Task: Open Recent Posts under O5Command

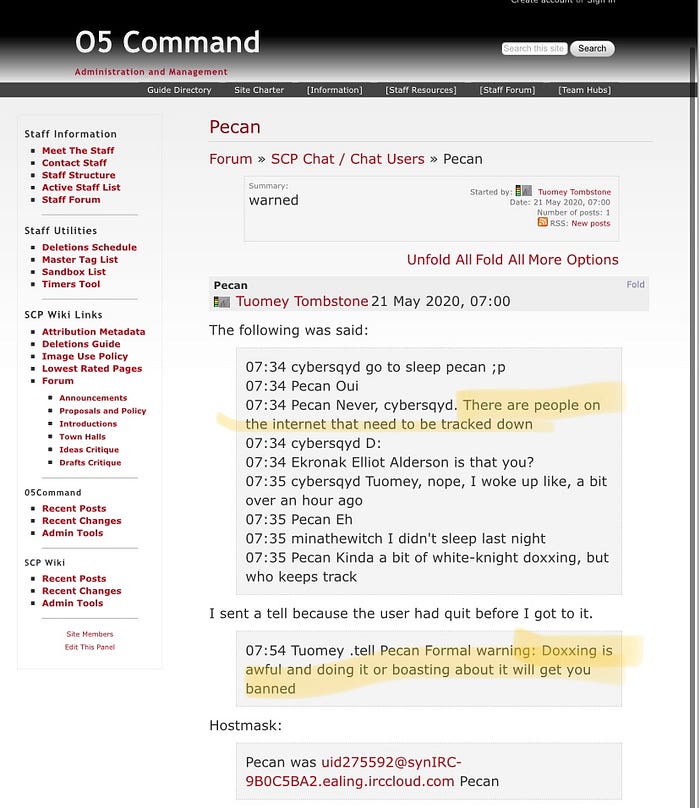Action: 74,509
